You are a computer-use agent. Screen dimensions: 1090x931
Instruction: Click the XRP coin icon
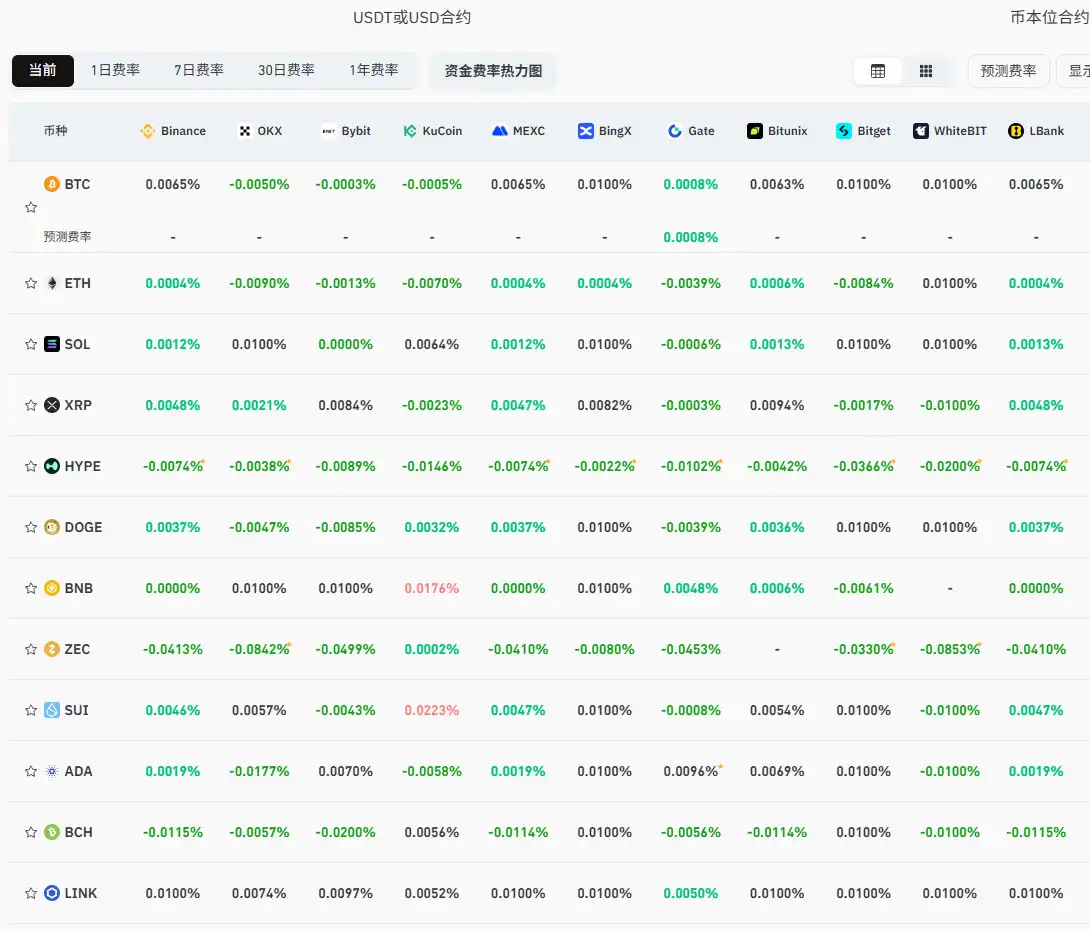click(52, 405)
